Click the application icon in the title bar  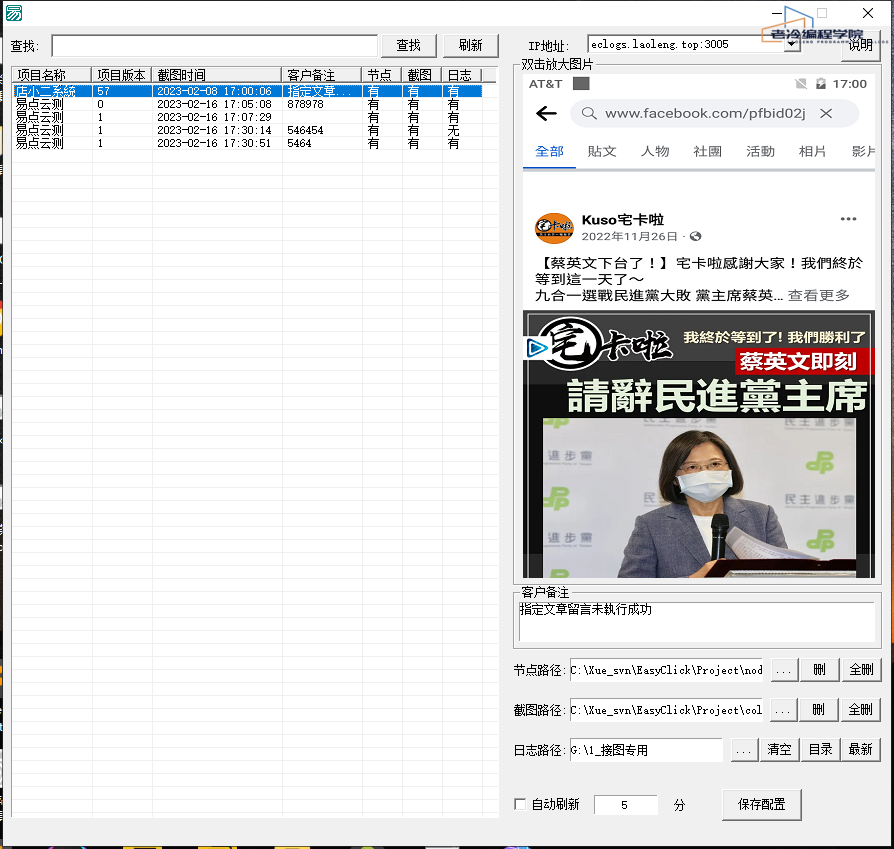(14, 13)
